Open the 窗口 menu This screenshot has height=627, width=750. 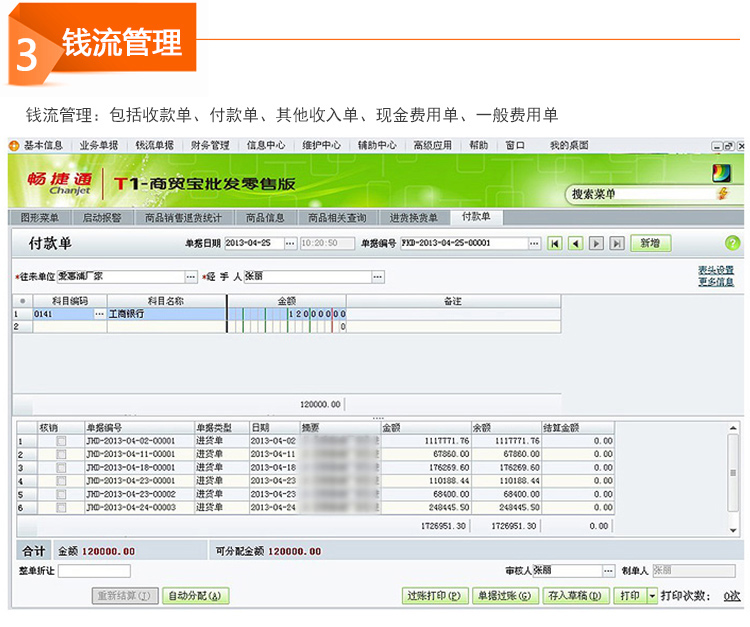515,145
